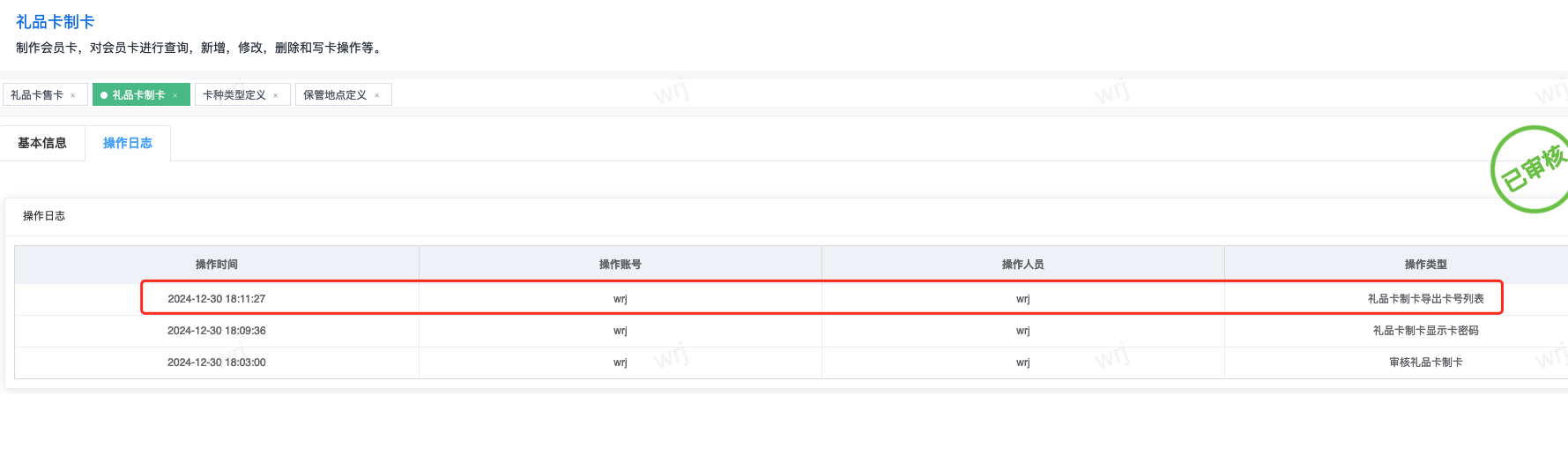Viewport: 1568px width, 456px height.
Task: Open the 保管地点定义 tab
Action: coord(335,95)
